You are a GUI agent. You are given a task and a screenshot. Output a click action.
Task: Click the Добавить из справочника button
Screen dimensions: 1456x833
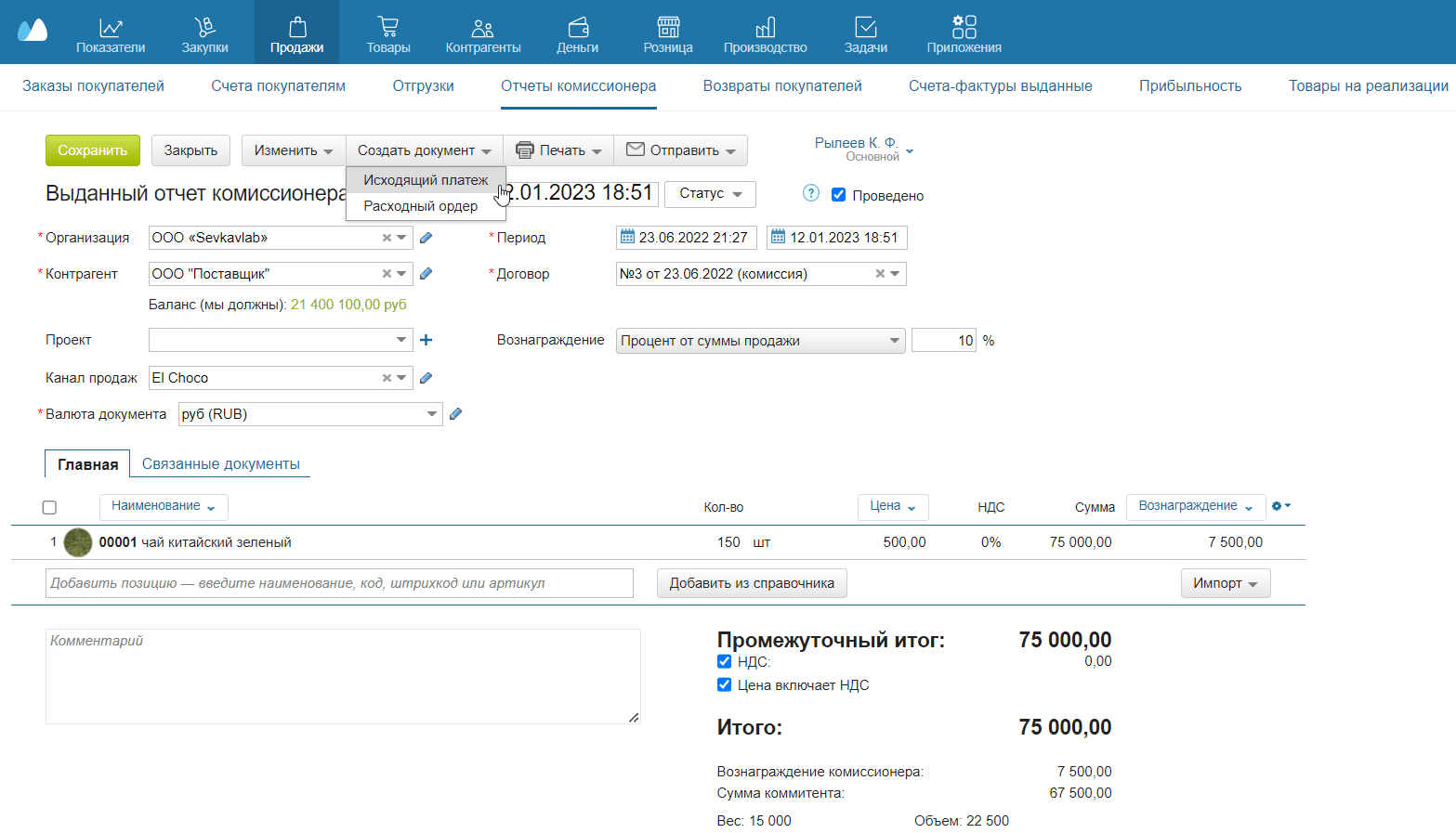tap(751, 583)
